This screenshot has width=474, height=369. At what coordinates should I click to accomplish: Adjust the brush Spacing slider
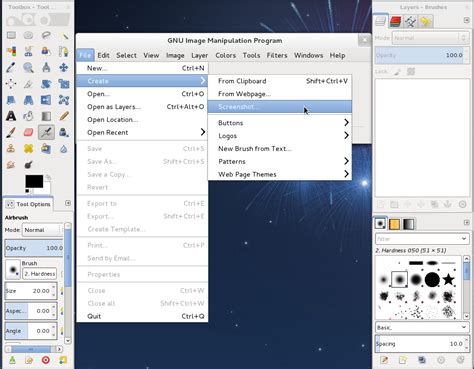click(x=422, y=344)
